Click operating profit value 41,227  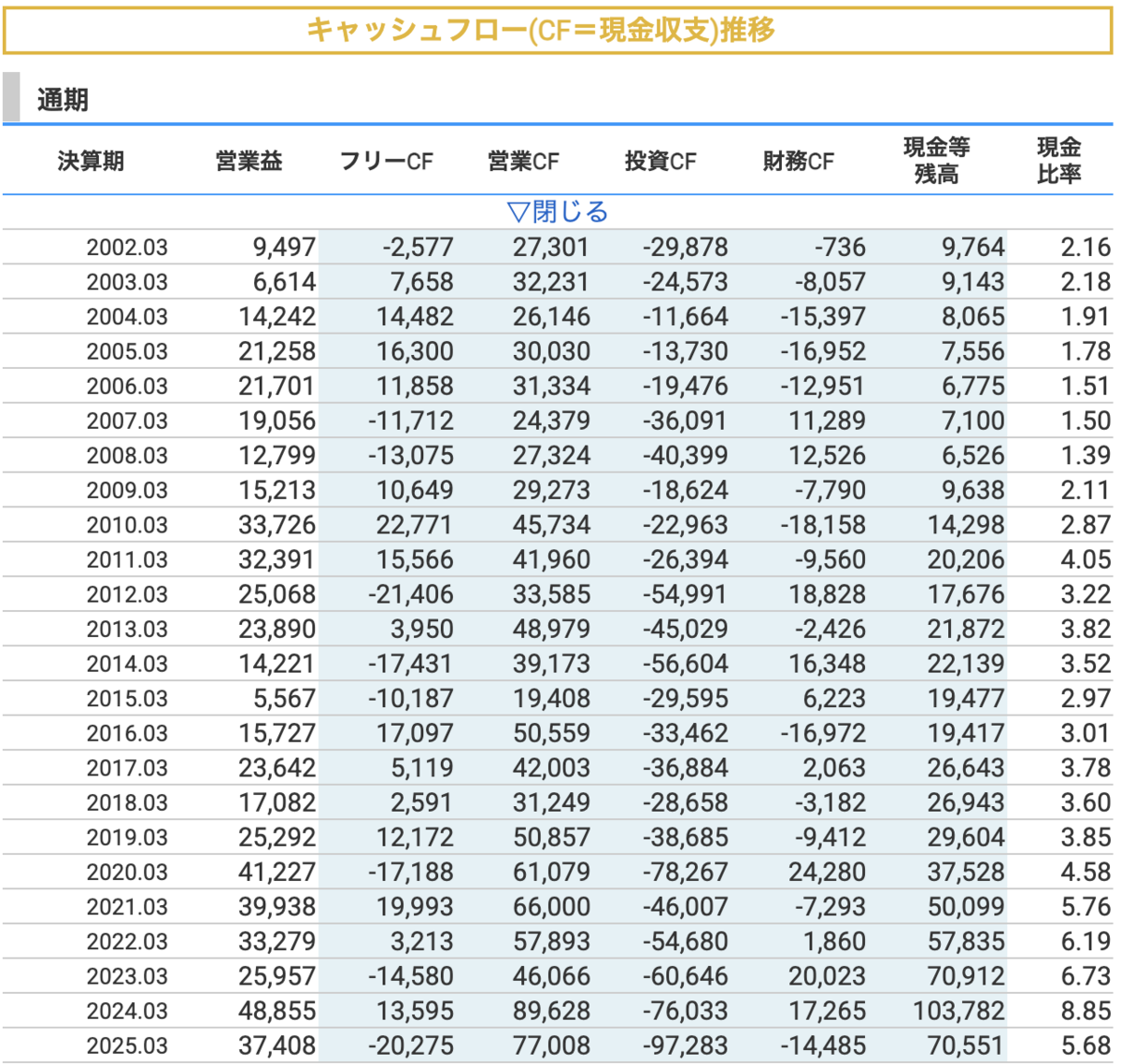(x=277, y=872)
